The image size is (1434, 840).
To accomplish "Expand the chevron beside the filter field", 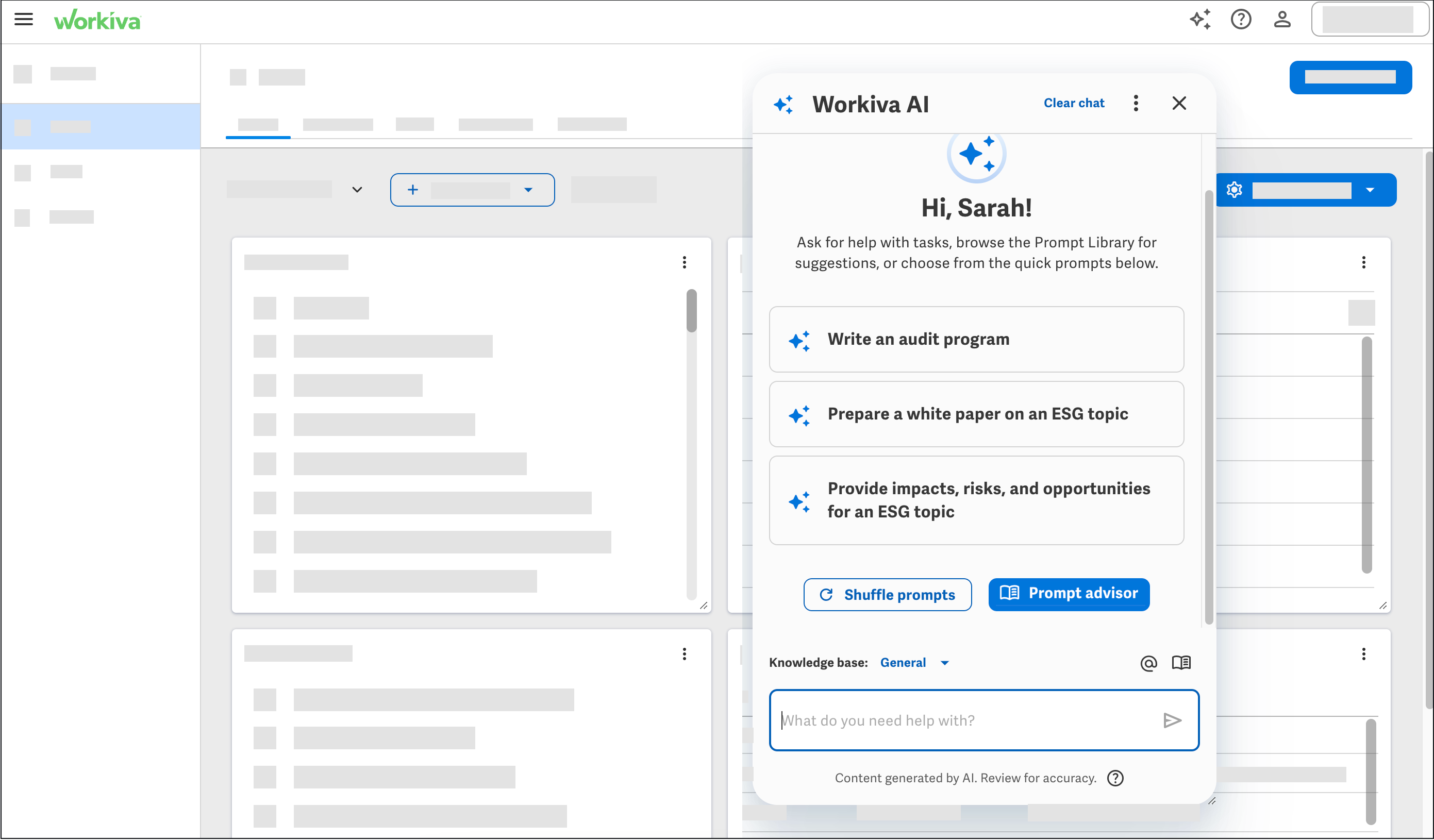I will pyautogui.click(x=357, y=190).
